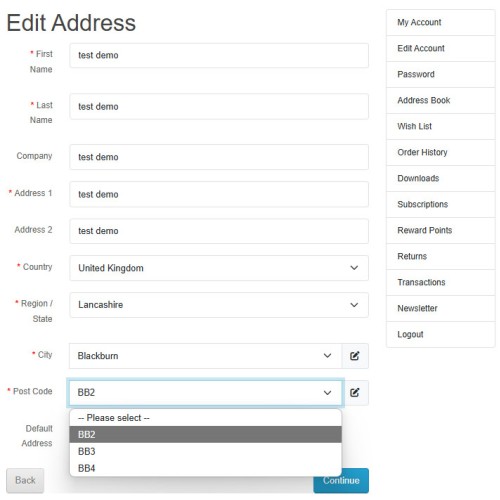Expand the Region / State dropdown Lancashire
The width and height of the screenshot is (500, 500).
coord(219,305)
